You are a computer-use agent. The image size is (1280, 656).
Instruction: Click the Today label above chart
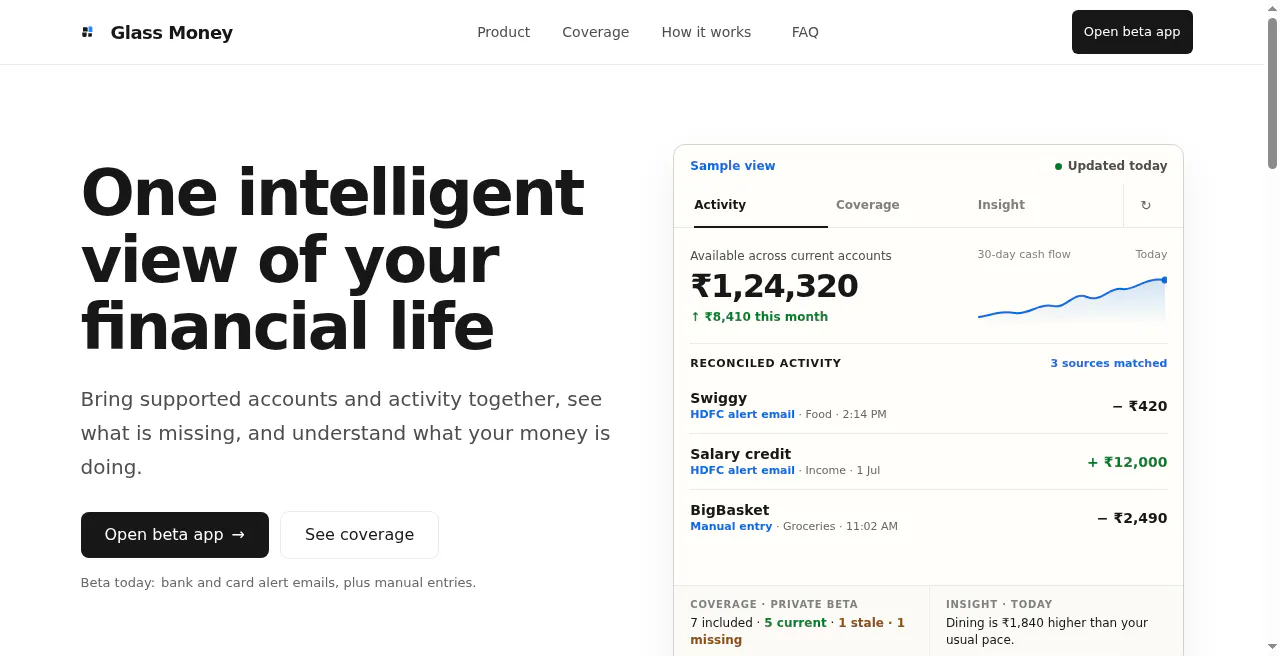1151,255
